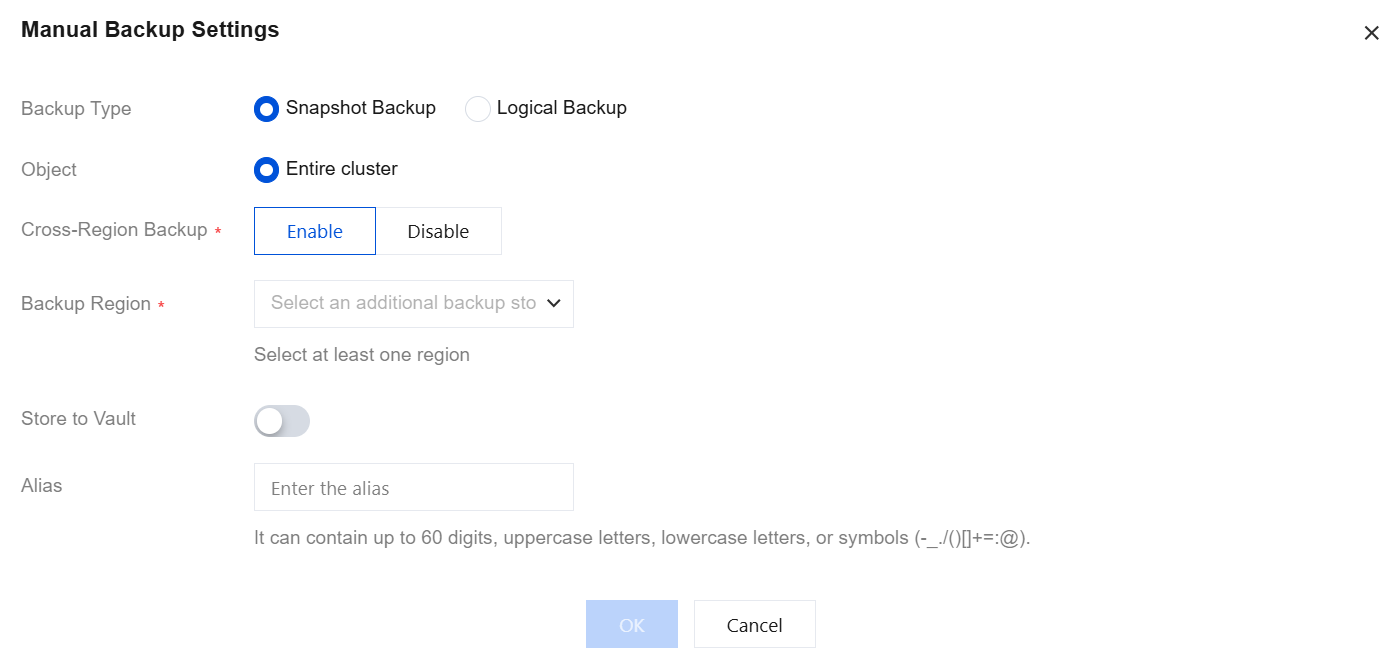
Task: Focus the Alias text input field
Action: [x=414, y=487]
